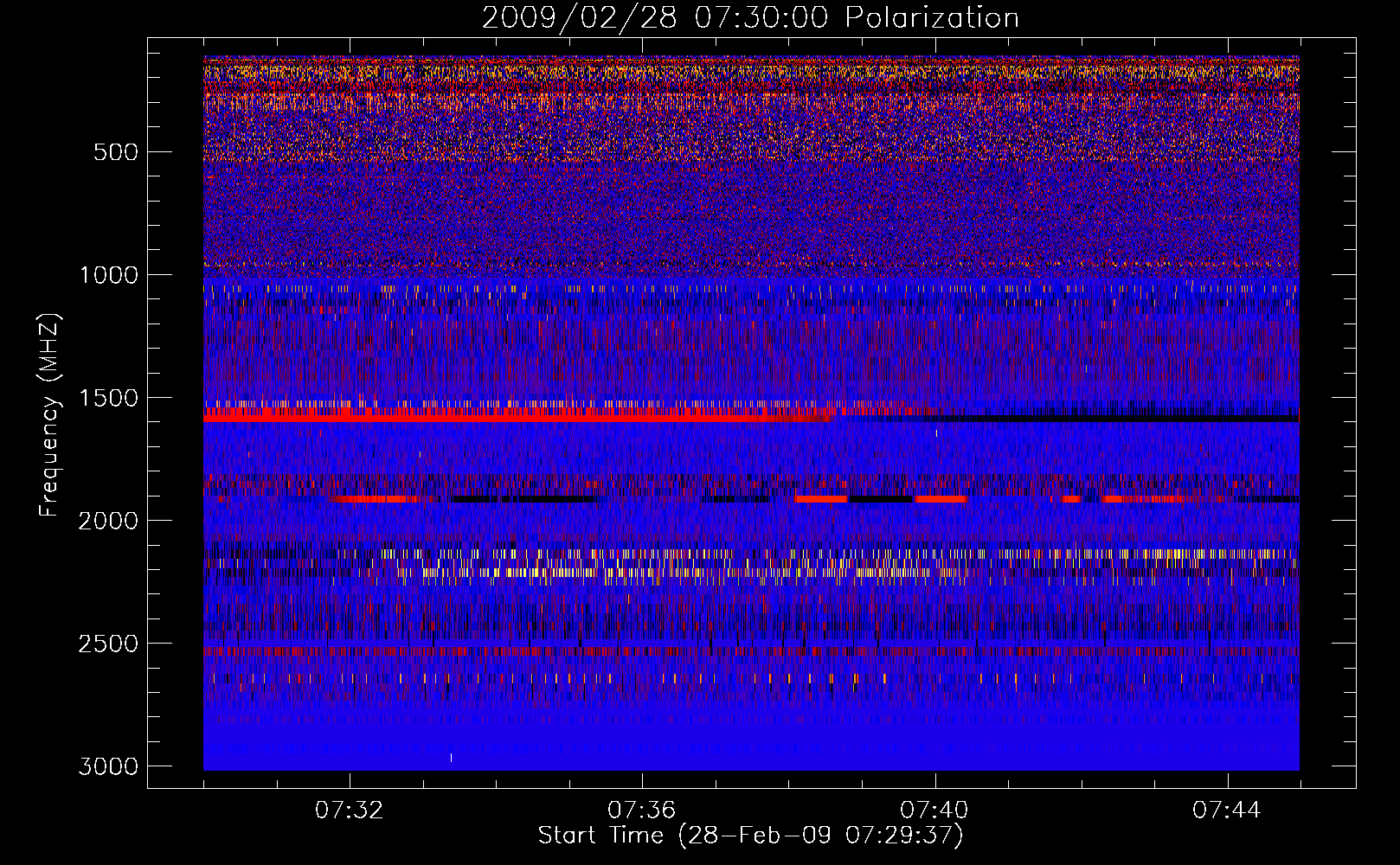The image size is (1400, 865).
Task: Click the 1500 frequency tick label
Action: pos(109,398)
